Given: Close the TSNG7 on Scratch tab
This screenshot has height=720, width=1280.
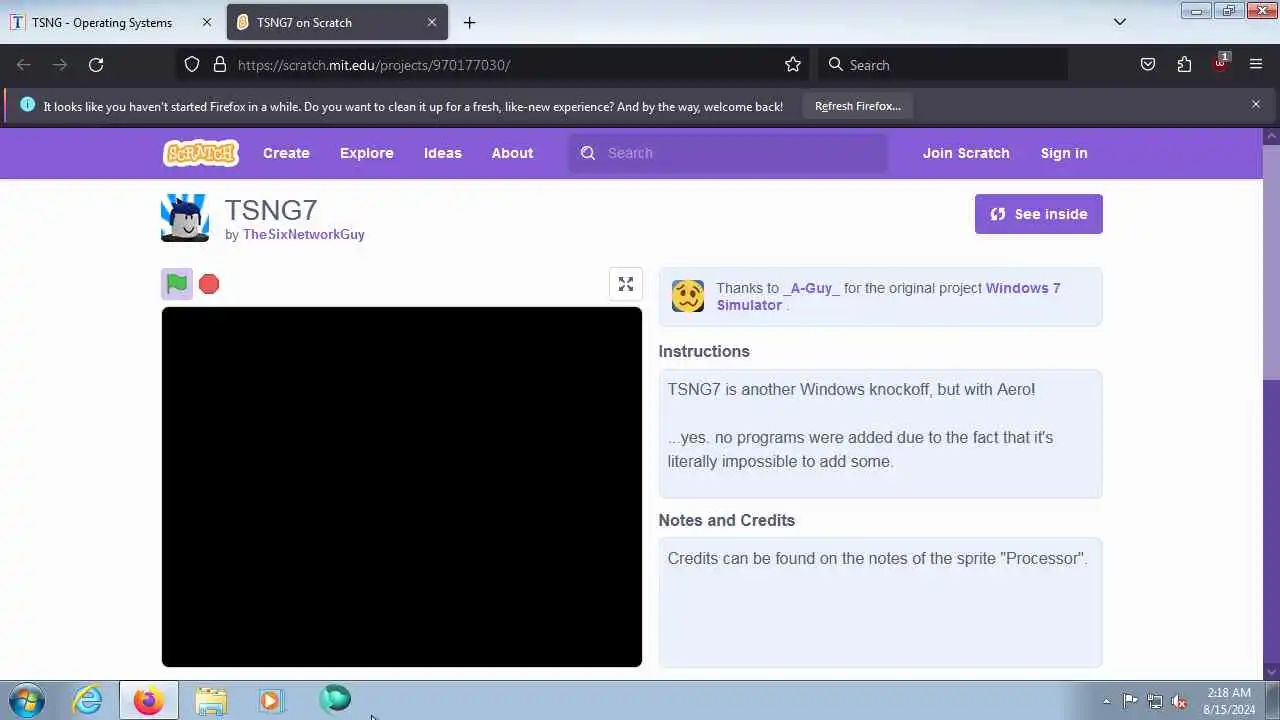Looking at the screenshot, I should 432,22.
